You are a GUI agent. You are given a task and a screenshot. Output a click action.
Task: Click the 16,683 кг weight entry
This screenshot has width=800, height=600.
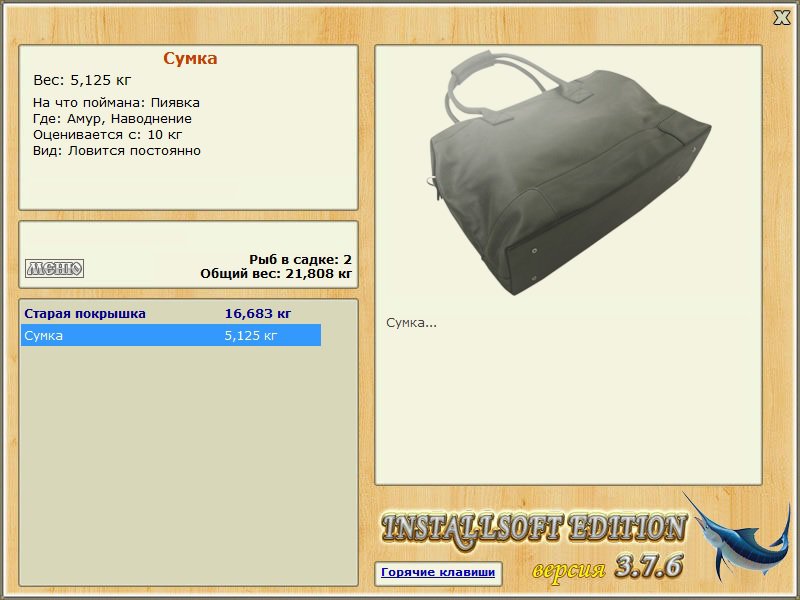click(258, 314)
